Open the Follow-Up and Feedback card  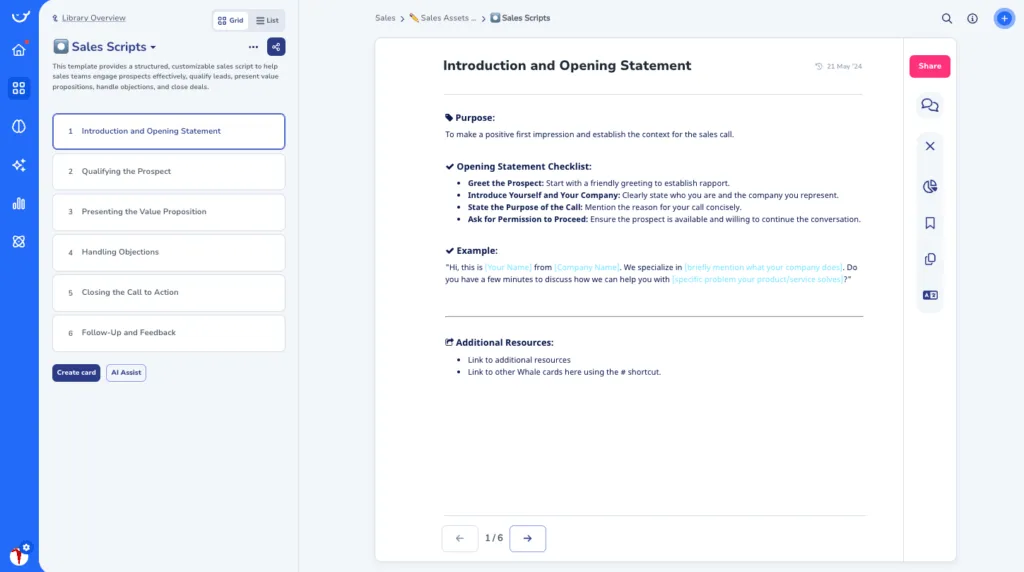point(168,333)
